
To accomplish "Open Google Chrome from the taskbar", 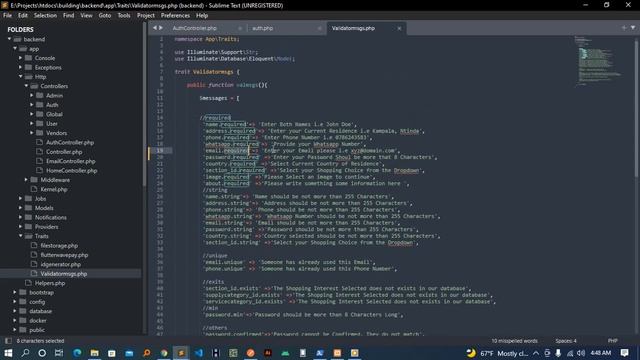I will coord(164,353).
